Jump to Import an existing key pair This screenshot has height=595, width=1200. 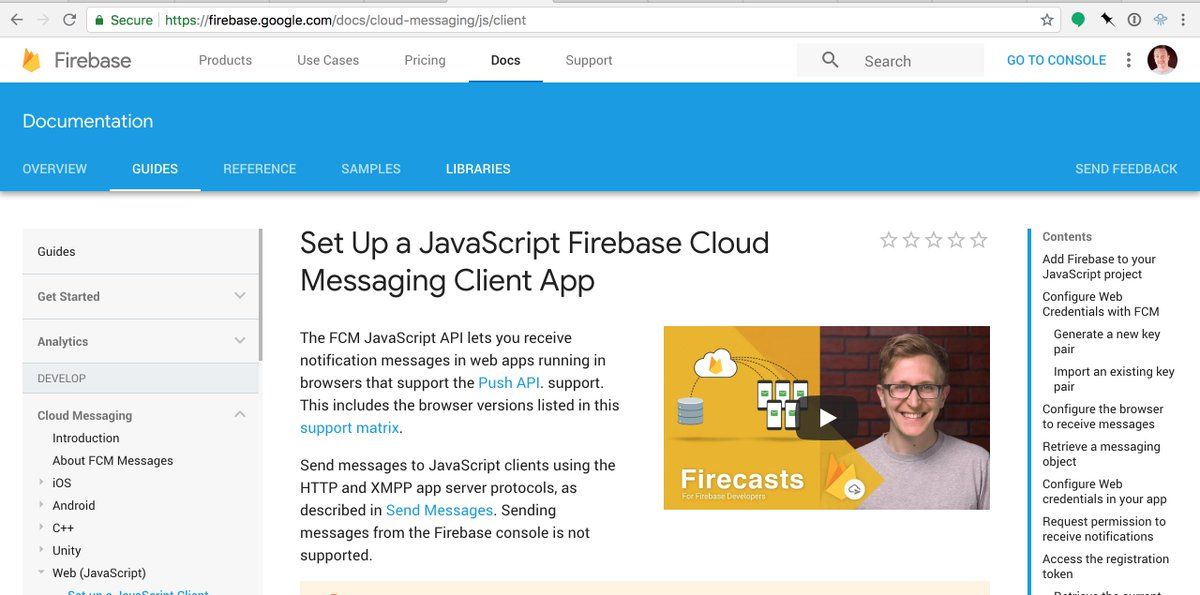[1114, 379]
